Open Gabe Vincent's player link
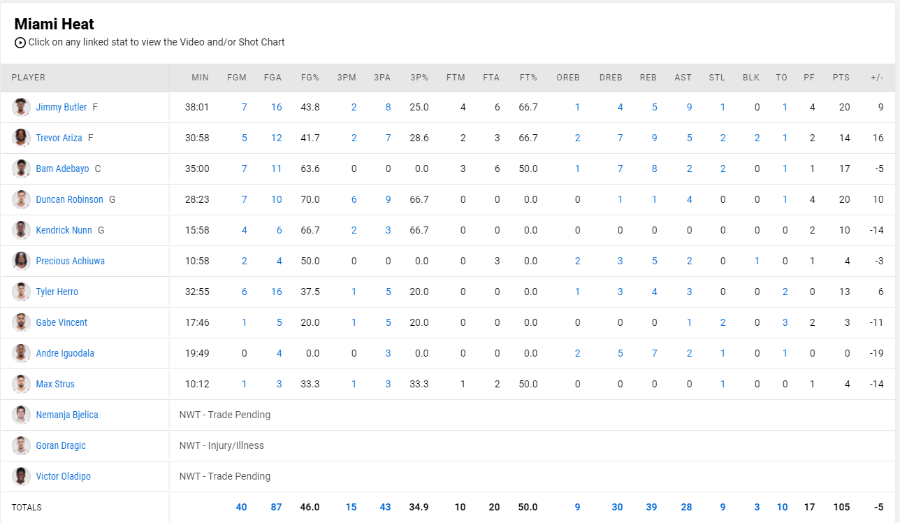The height and width of the screenshot is (523, 900). (x=61, y=322)
